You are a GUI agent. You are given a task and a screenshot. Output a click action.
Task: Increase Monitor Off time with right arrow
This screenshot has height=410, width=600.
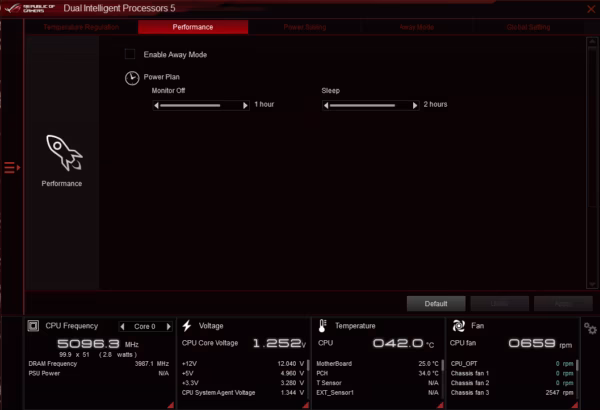[x=245, y=105]
